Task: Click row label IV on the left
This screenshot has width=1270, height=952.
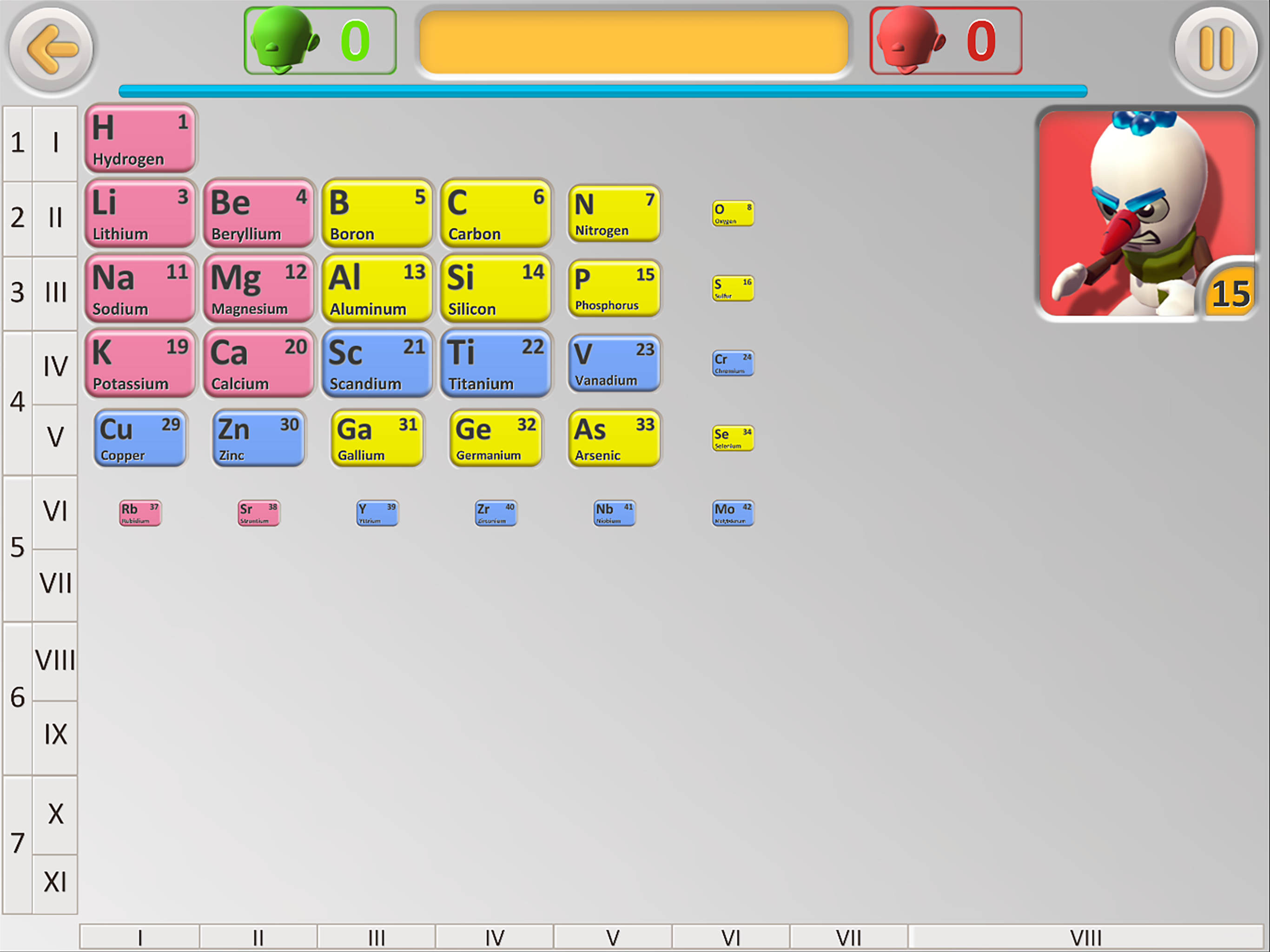Action: click(x=55, y=368)
